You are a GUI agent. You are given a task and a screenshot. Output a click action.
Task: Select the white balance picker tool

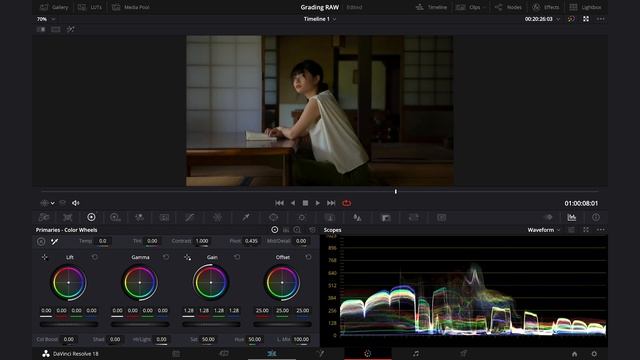coord(54,241)
